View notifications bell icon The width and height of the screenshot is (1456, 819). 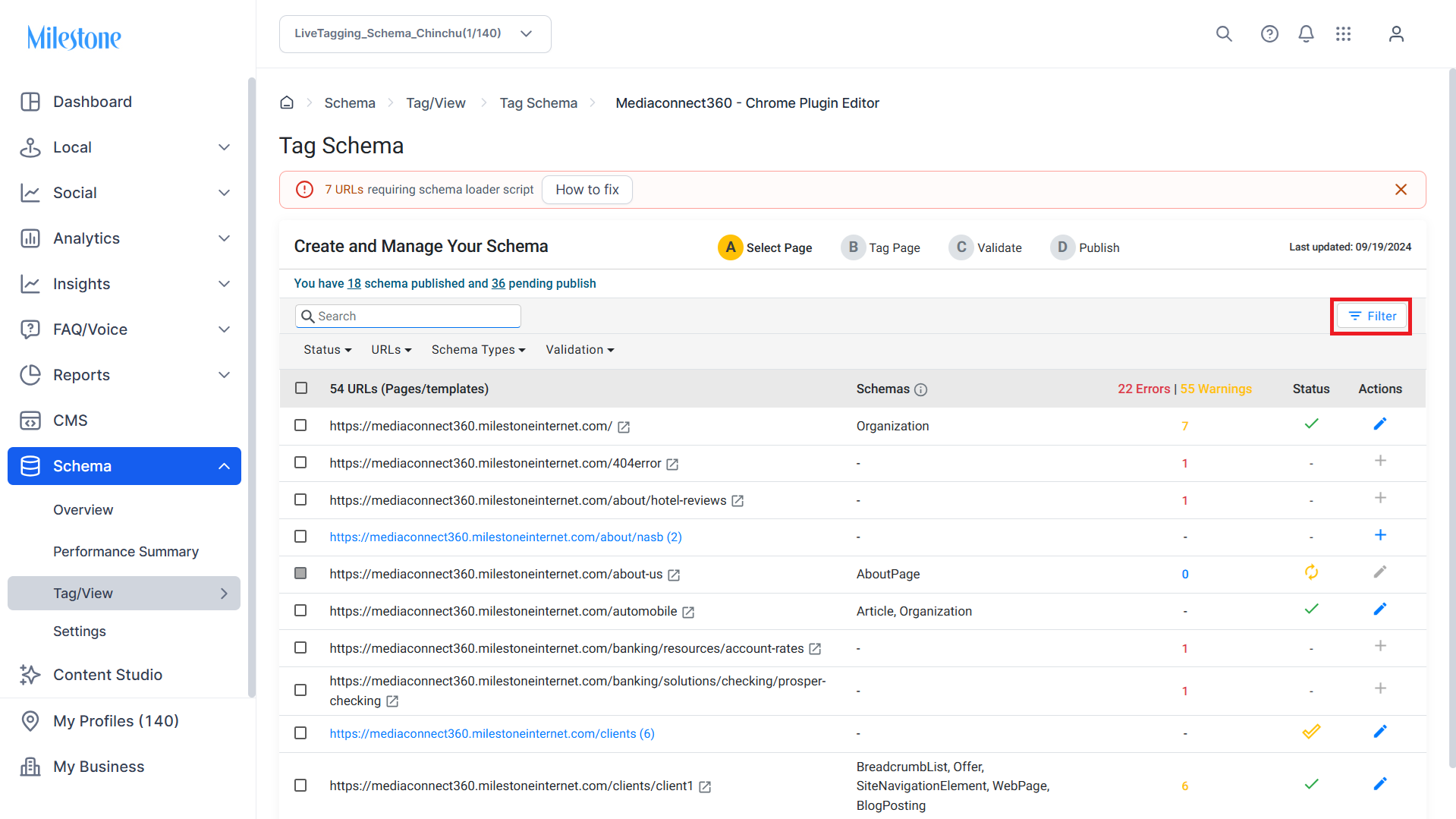[1306, 34]
